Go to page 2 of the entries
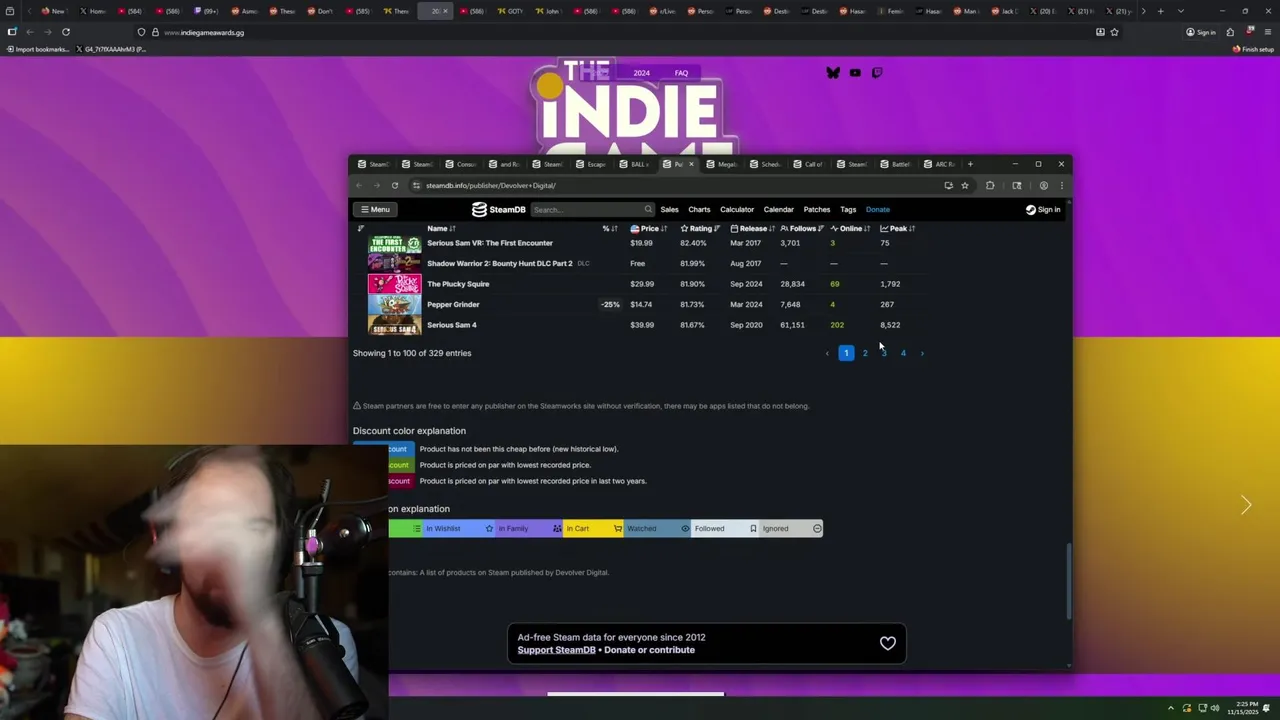Viewport: 1280px width, 720px height. click(865, 353)
